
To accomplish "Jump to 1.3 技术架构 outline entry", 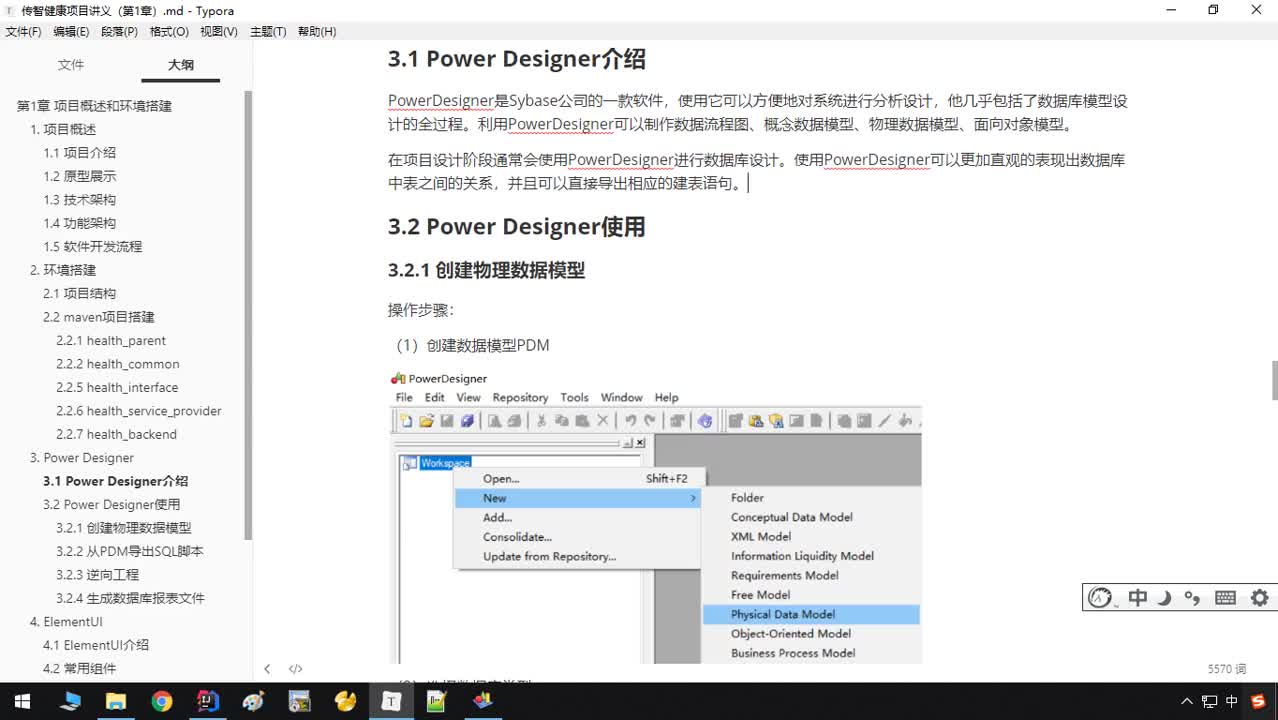I will pyautogui.click(x=80, y=200).
